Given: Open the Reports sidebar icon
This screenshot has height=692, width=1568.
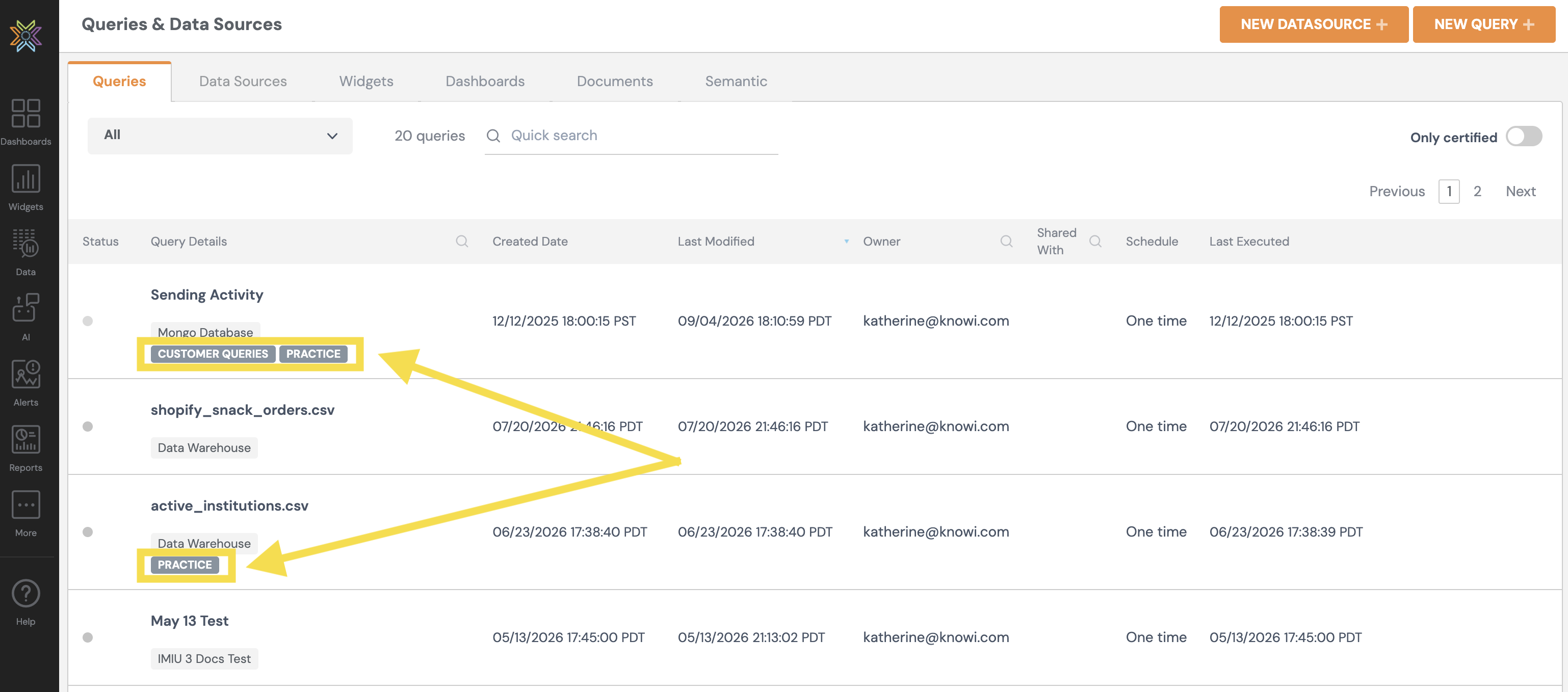Looking at the screenshot, I should pos(25,447).
